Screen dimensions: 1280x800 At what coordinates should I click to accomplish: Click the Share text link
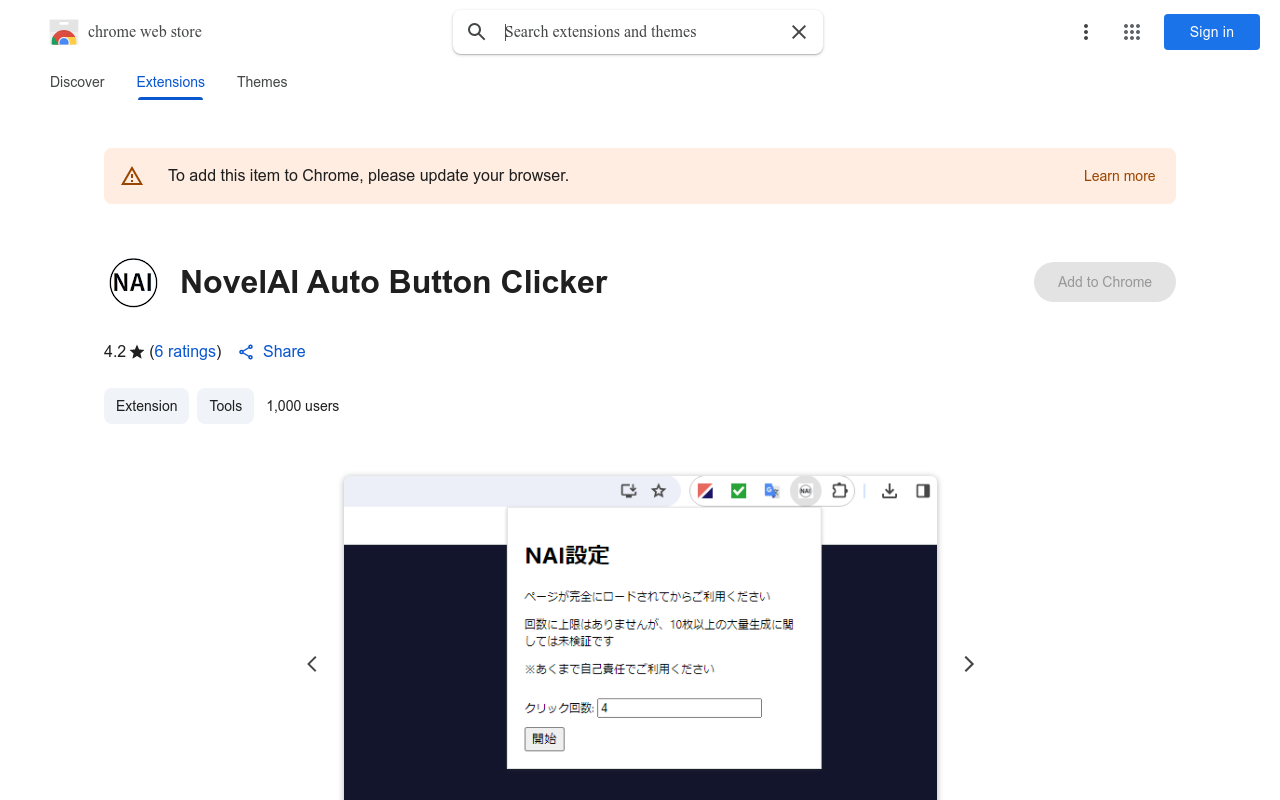click(284, 352)
